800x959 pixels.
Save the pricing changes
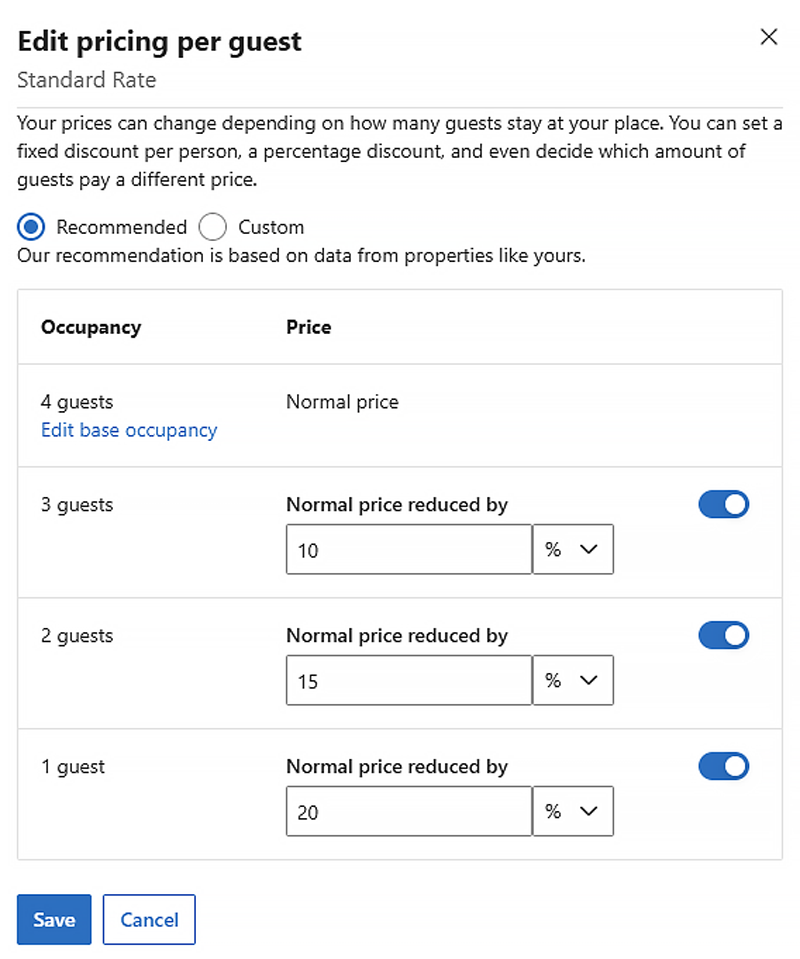(53, 919)
